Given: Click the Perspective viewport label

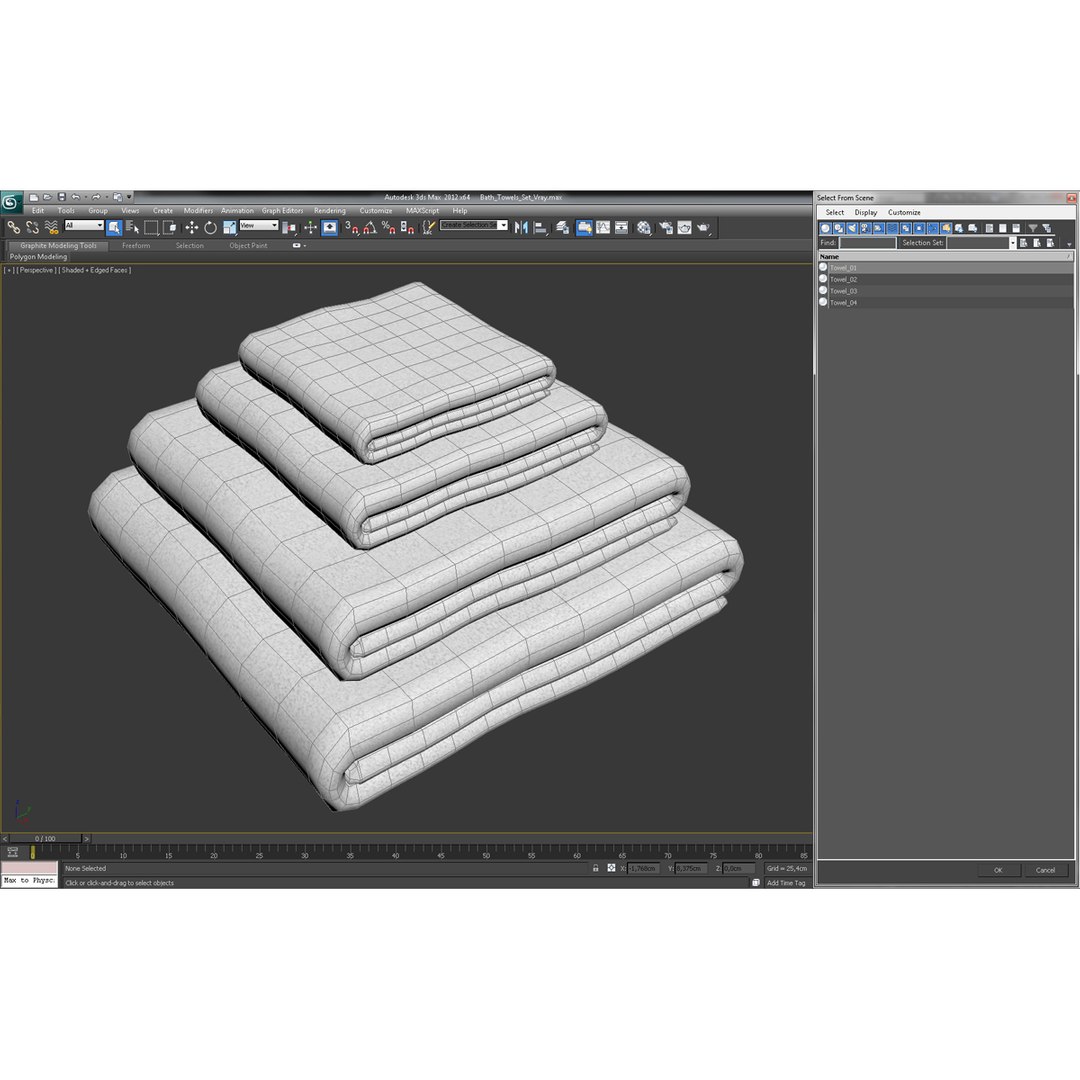Looking at the screenshot, I should click(x=37, y=270).
